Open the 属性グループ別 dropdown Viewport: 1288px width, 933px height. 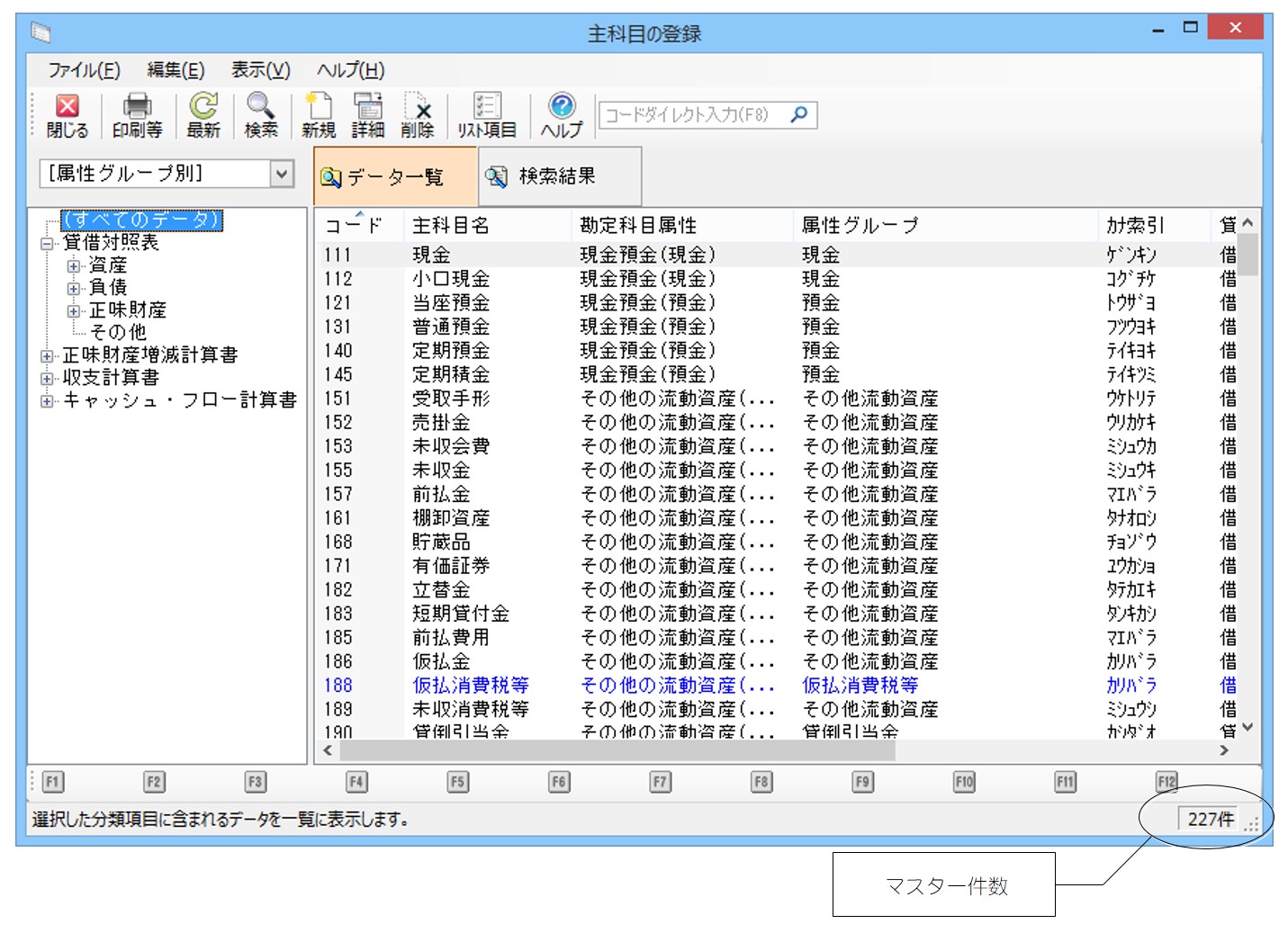(x=282, y=174)
